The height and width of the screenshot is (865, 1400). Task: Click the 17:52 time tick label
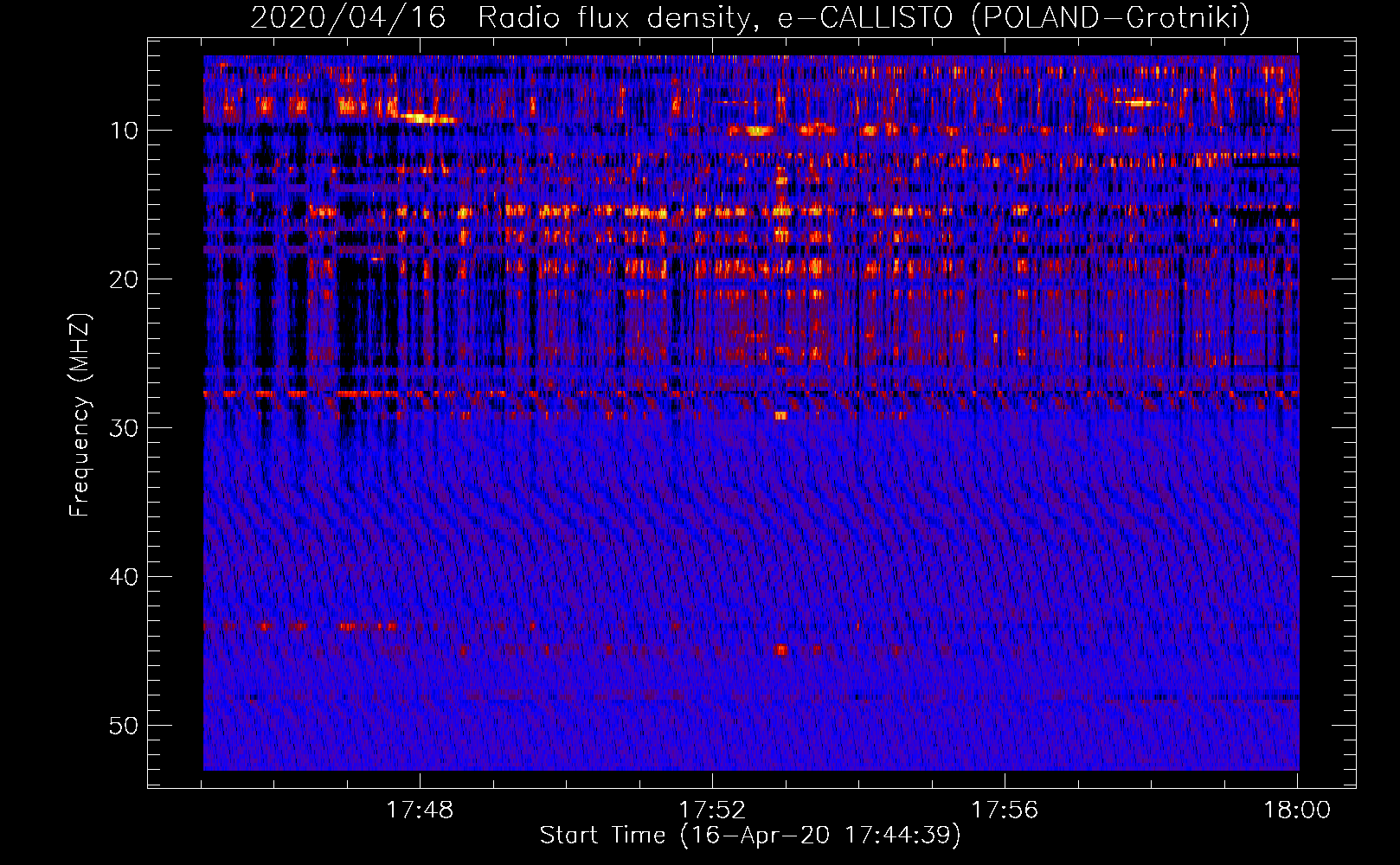[712, 810]
